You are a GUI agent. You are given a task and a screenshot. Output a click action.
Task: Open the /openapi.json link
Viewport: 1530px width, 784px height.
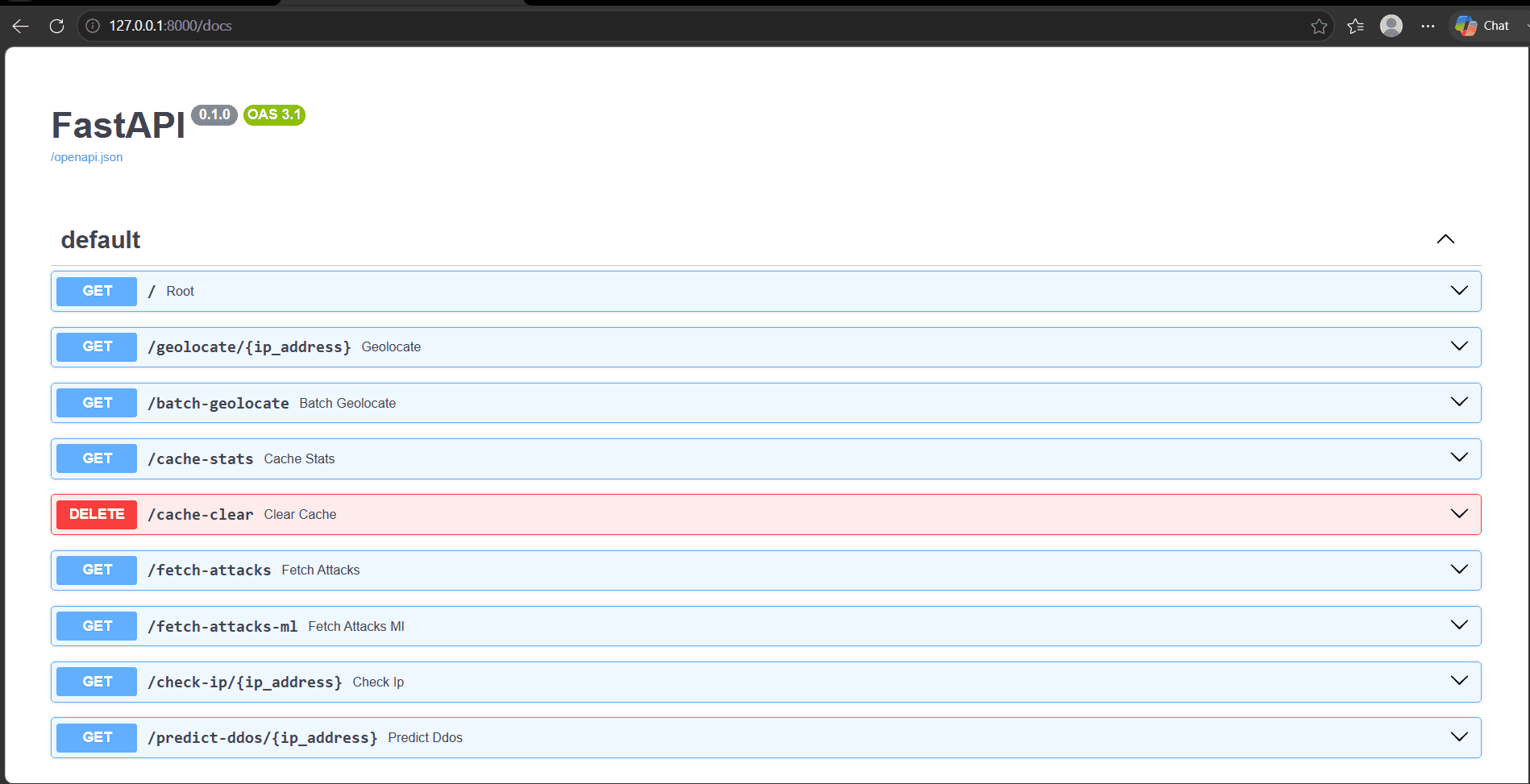tap(87, 157)
